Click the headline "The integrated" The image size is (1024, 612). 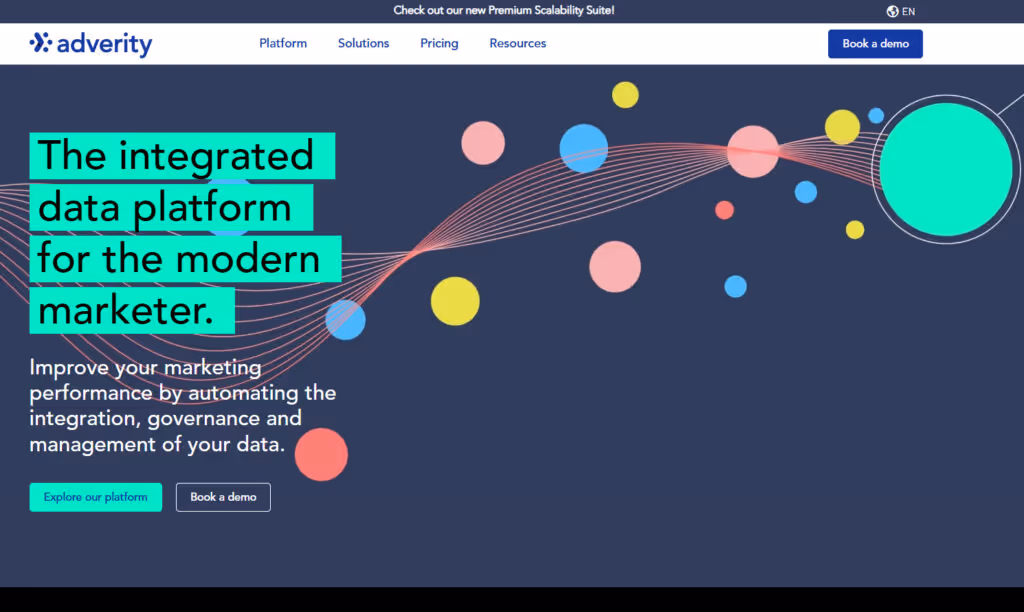click(x=182, y=155)
